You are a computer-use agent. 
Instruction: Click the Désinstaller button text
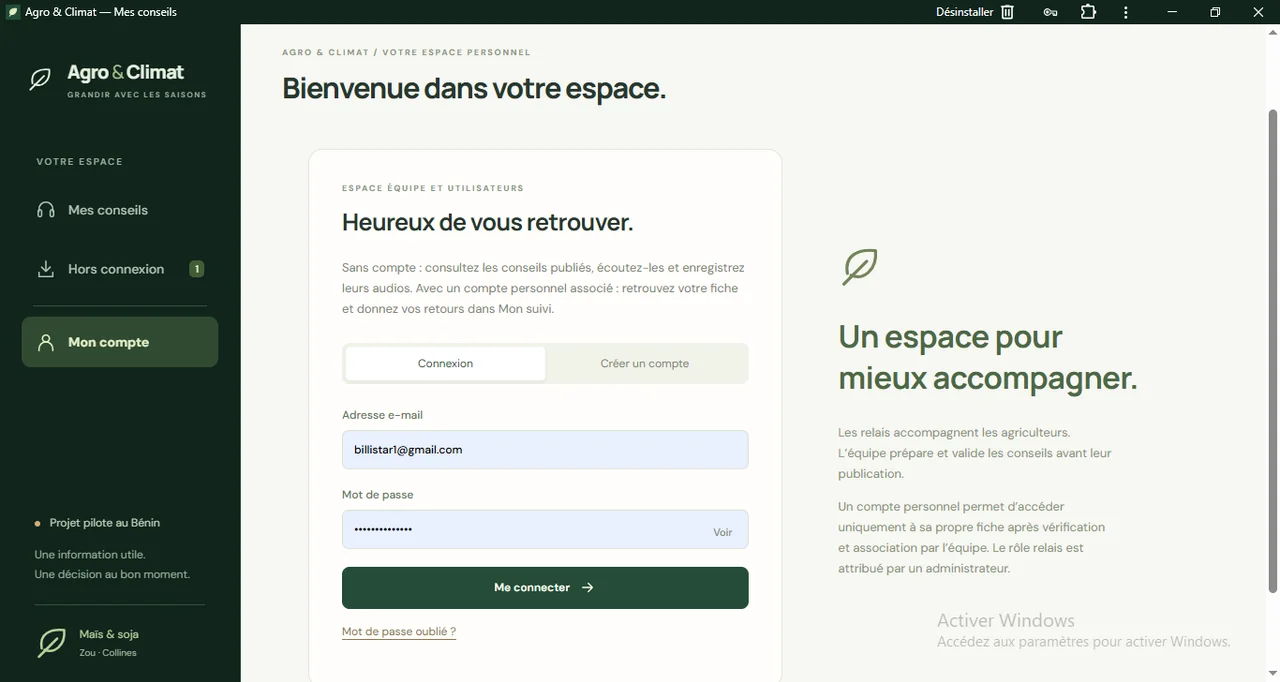964,12
